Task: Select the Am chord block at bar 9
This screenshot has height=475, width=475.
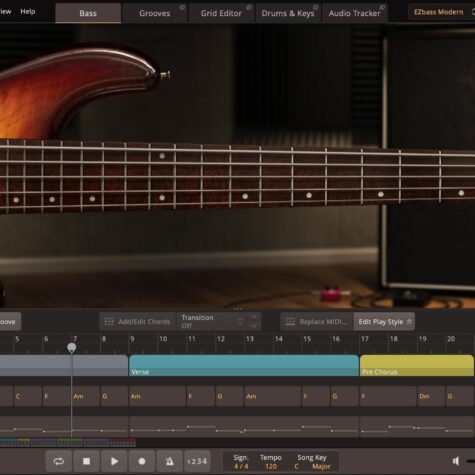Action: pyautogui.click(x=157, y=396)
